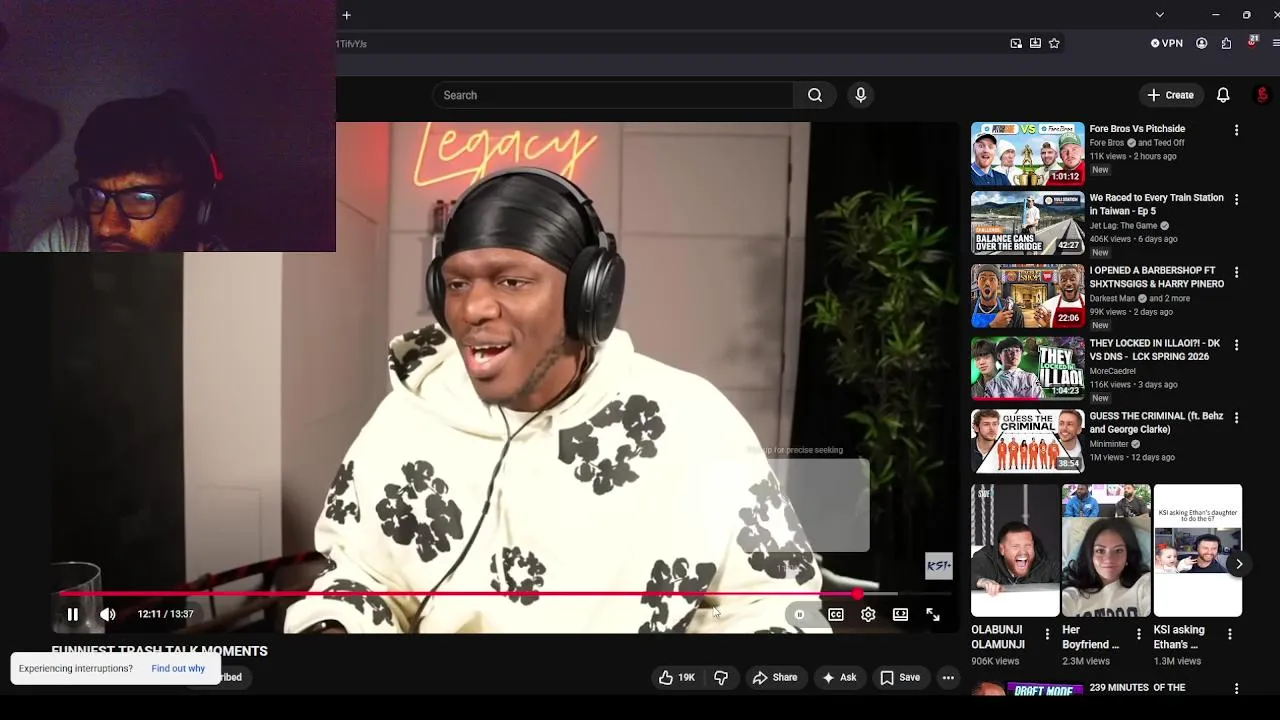Image resolution: width=1280 pixels, height=720 pixels.
Task: Pause the video with the pause button
Action: pos(72,614)
